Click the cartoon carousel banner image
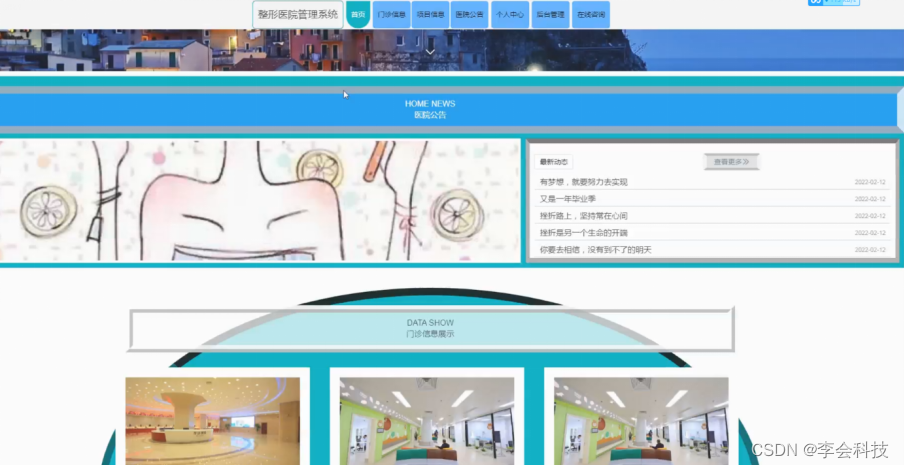904x468 pixels. tap(260, 201)
